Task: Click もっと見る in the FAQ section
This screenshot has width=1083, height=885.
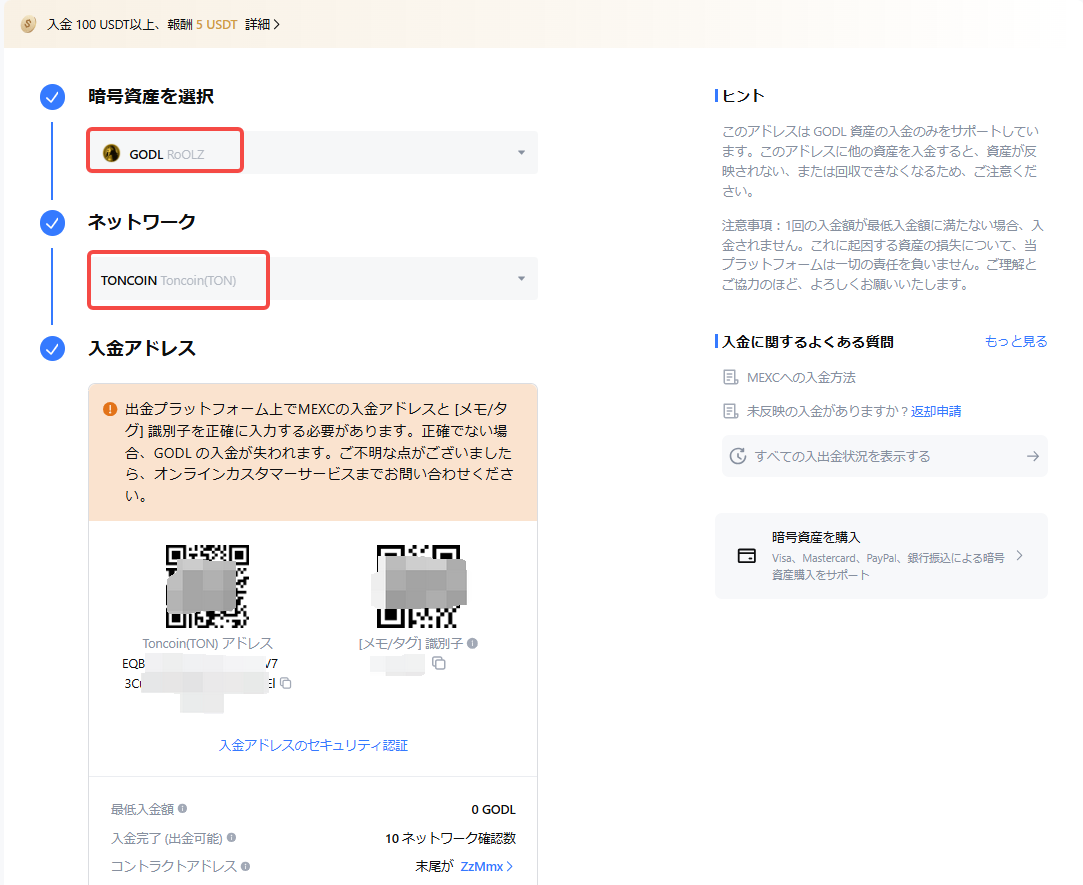Action: pyautogui.click(x=1015, y=341)
